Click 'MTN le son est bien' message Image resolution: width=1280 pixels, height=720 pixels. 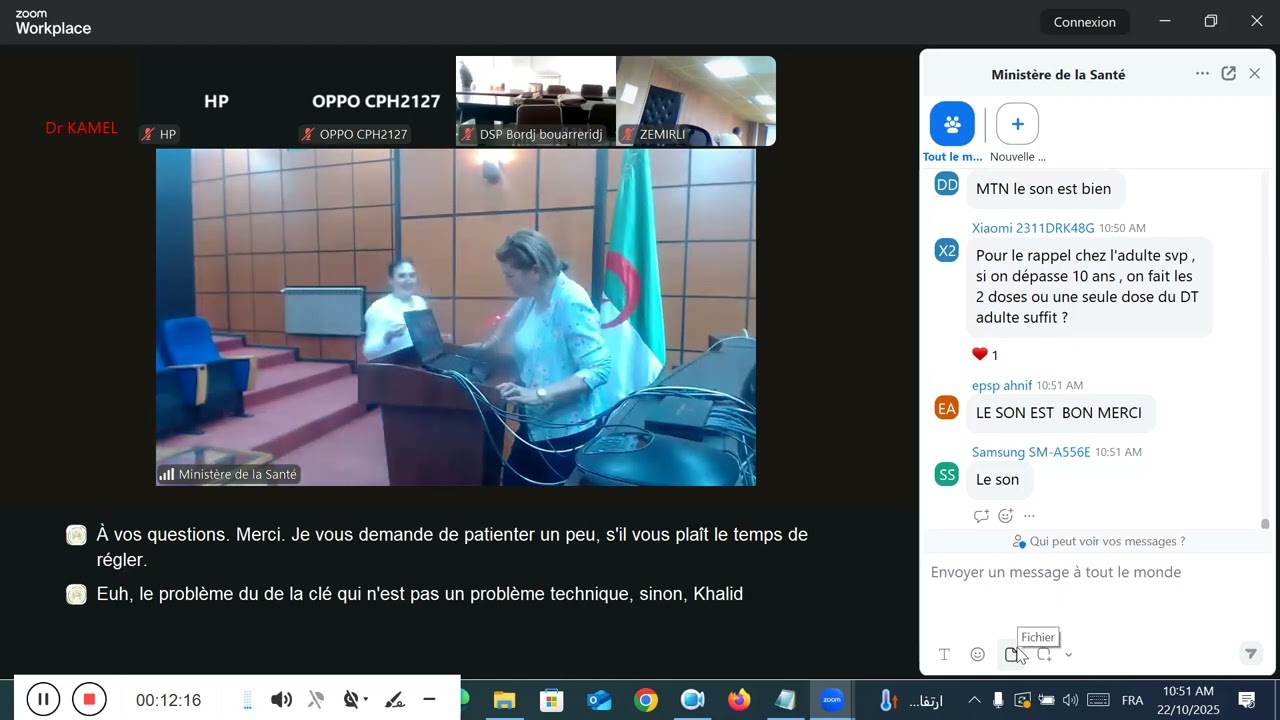[1044, 188]
